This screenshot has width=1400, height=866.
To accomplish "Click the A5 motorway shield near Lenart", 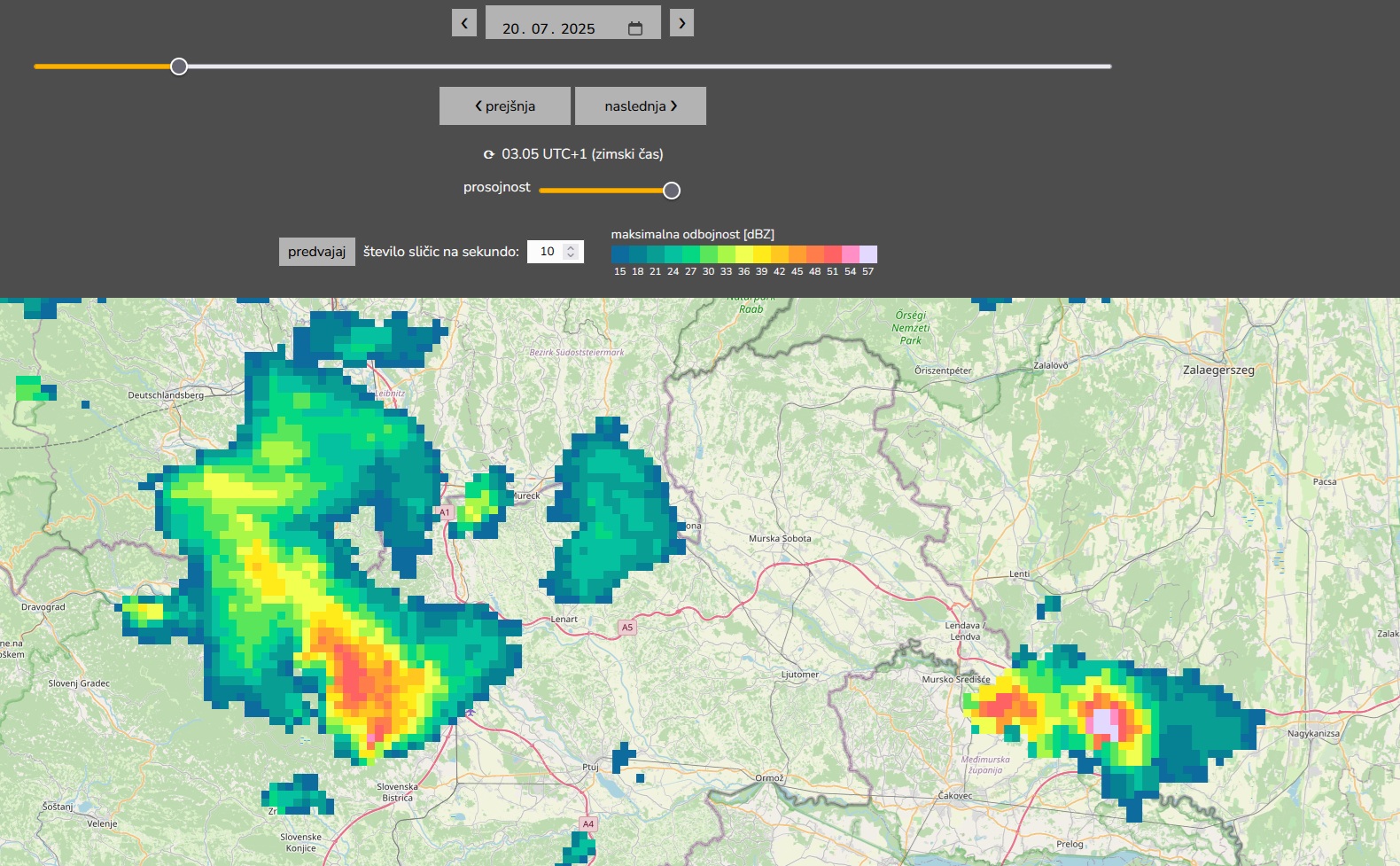I will [x=627, y=628].
